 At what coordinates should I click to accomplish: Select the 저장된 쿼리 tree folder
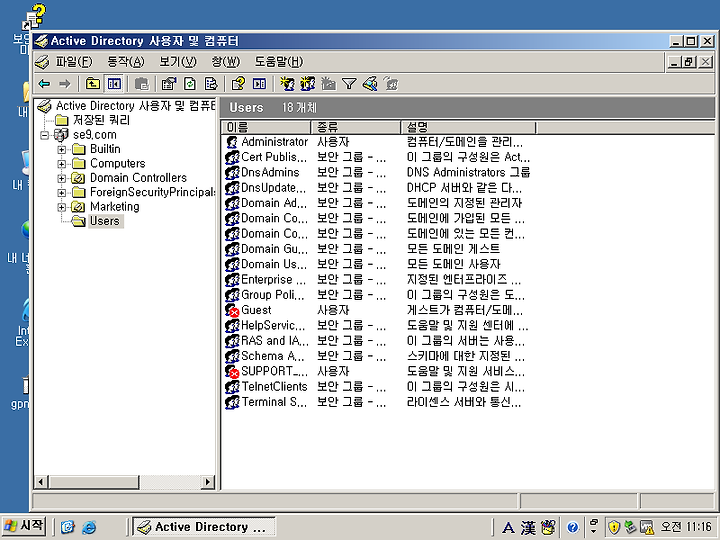101,120
